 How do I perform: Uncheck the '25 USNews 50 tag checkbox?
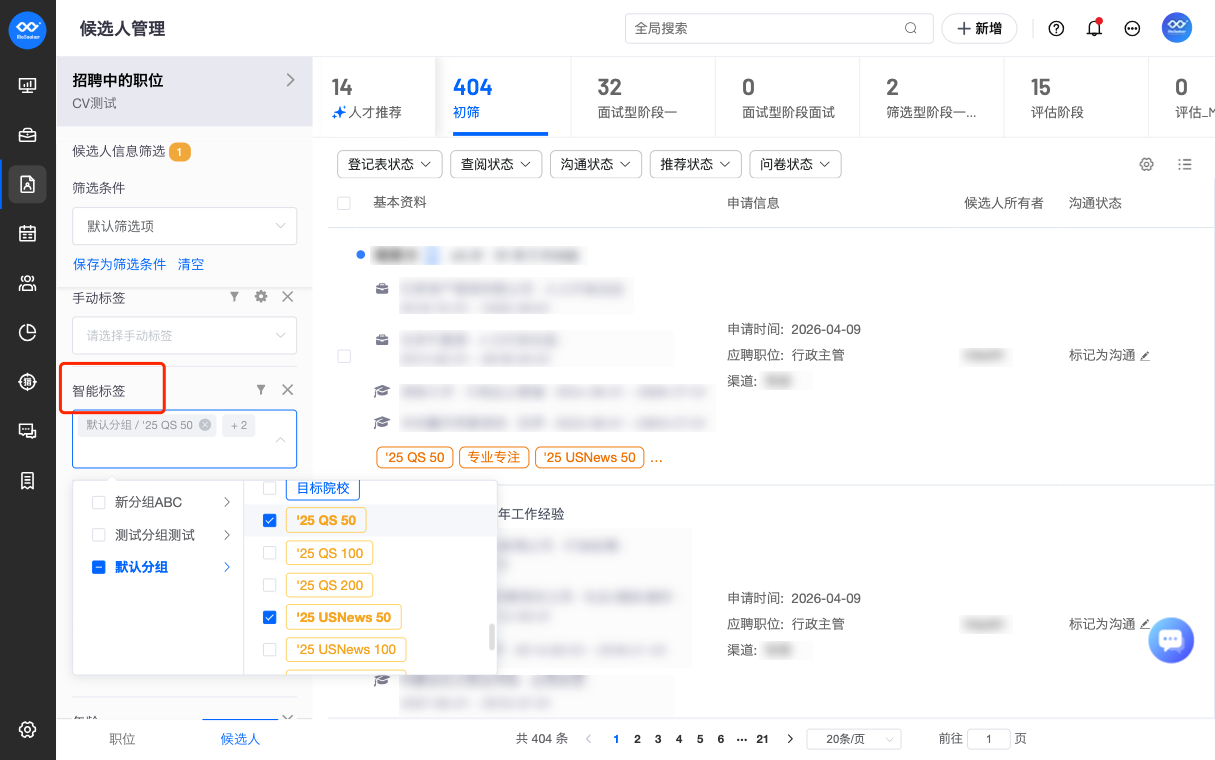click(x=269, y=617)
